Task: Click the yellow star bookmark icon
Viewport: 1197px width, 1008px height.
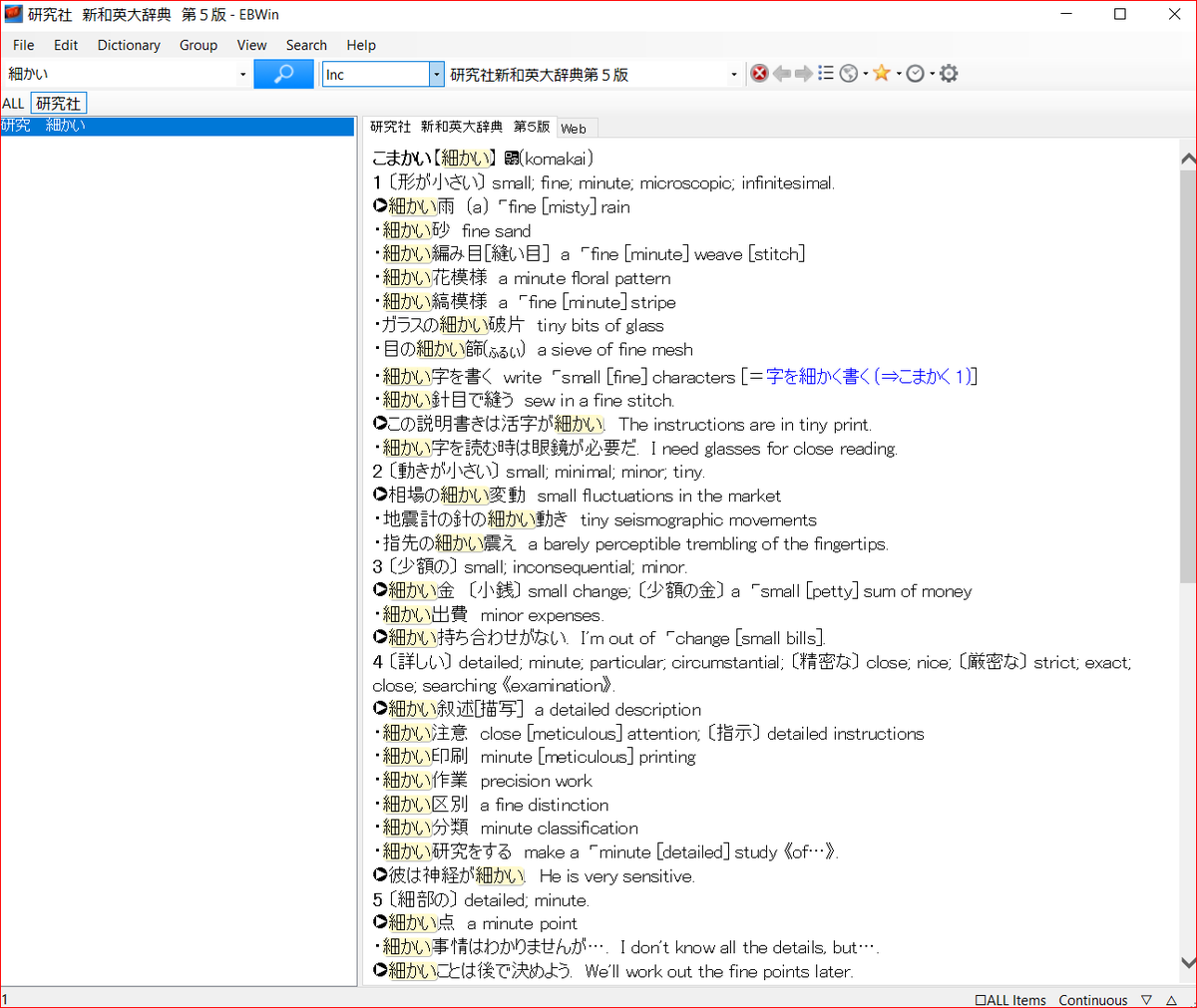Action: pos(882,73)
